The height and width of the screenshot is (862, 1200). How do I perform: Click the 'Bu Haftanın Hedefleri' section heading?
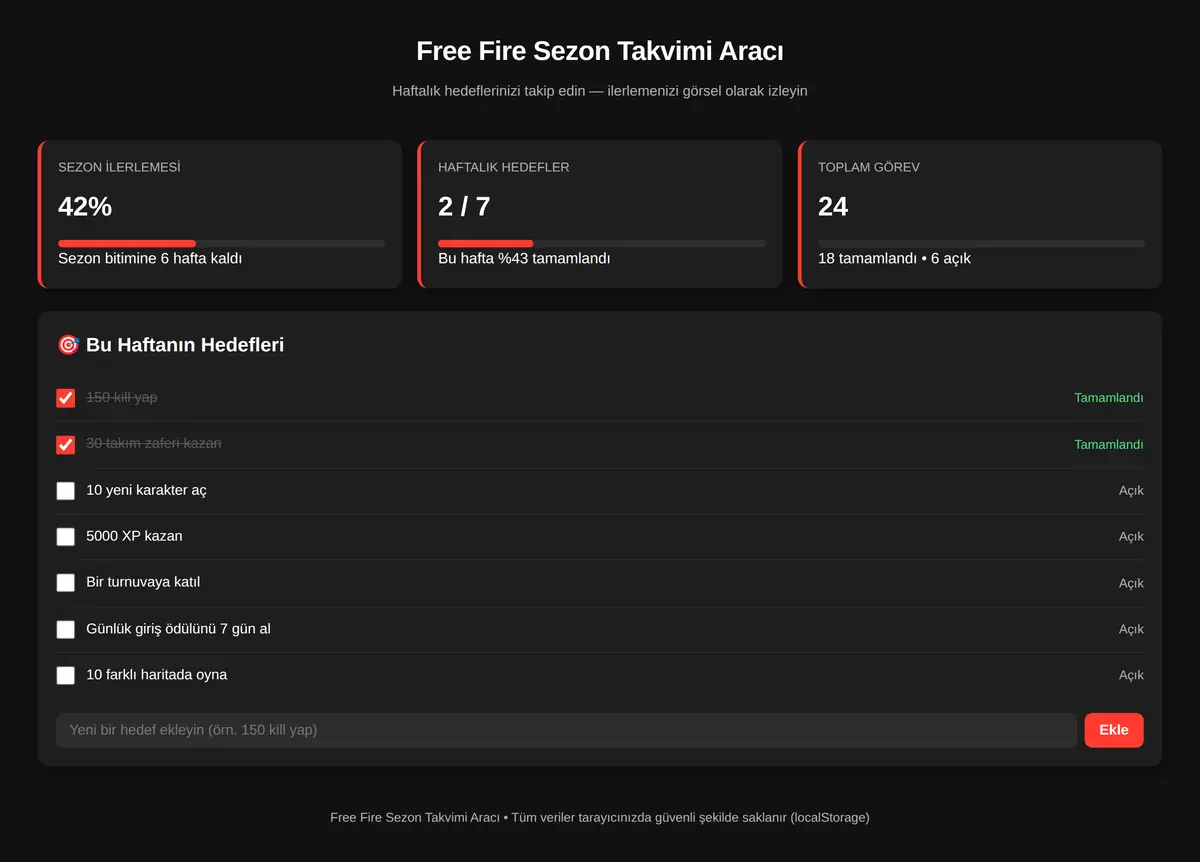(185, 345)
